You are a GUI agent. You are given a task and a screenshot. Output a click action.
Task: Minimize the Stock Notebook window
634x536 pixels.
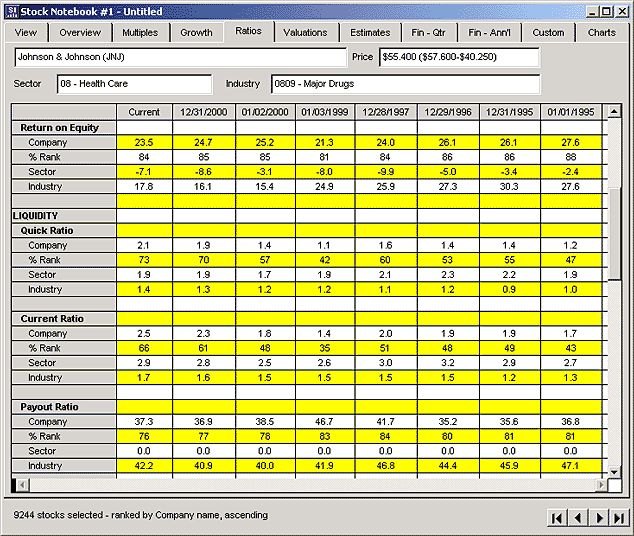tap(592, 11)
